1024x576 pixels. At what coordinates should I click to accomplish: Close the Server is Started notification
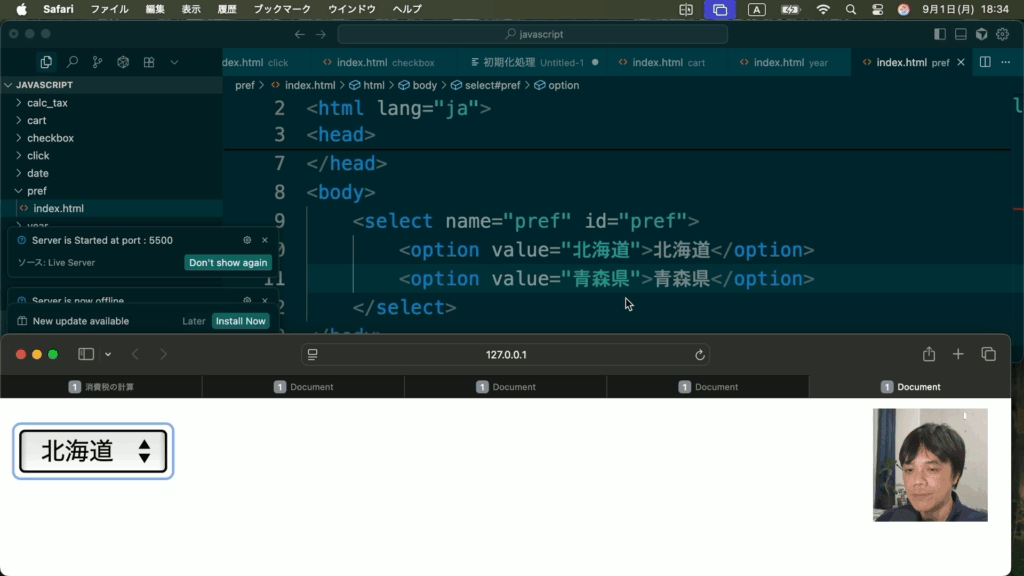[265, 240]
